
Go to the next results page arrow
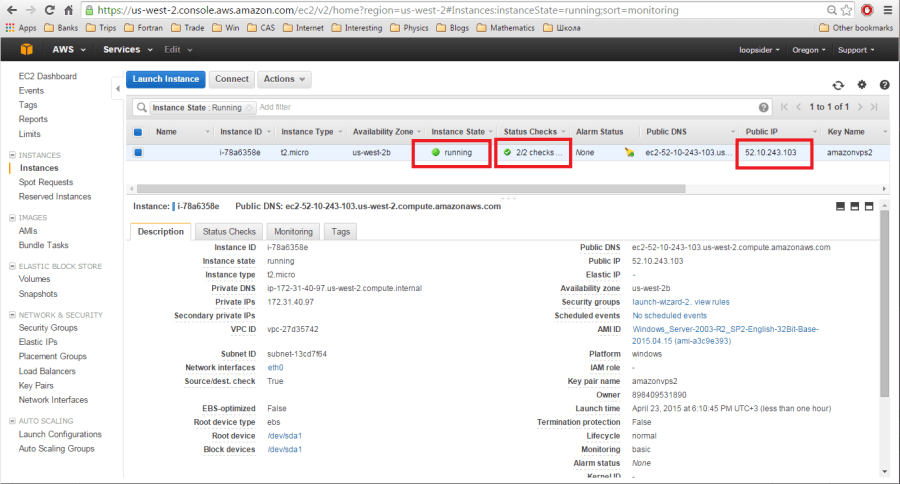pos(860,107)
